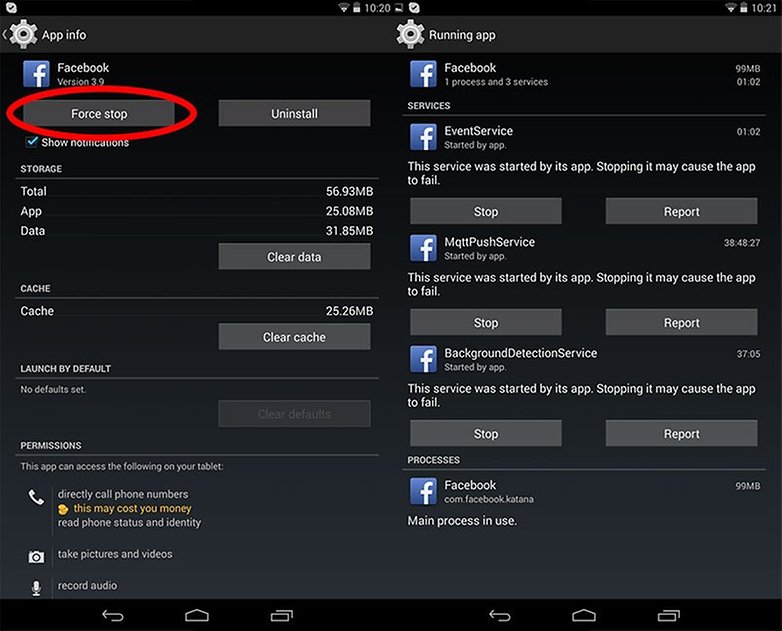782x631 pixels.
Task: Open the App info settings gear icon
Action: pyautogui.click(x=23, y=34)
